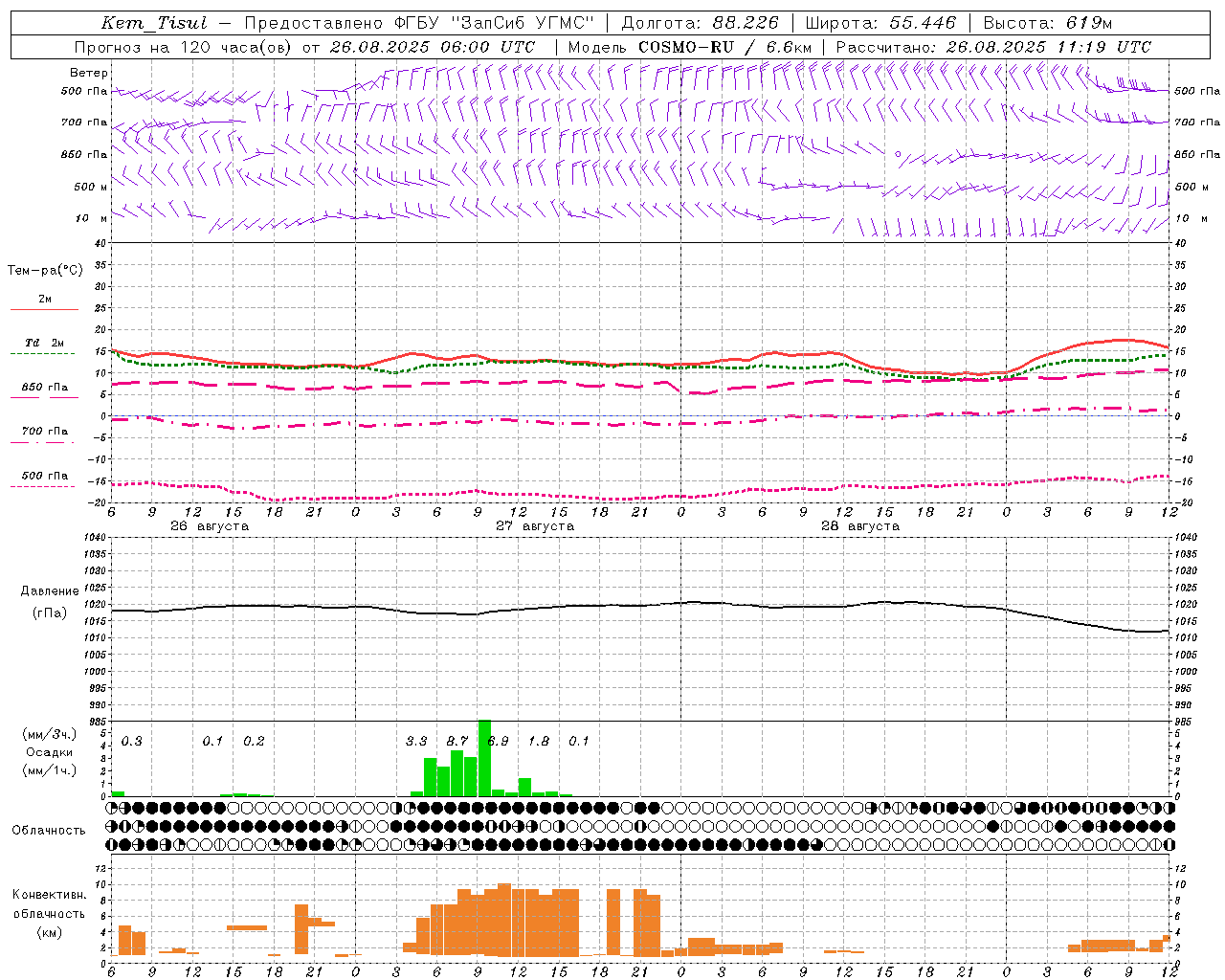Click the "500 гПа" temperature legend entry
Image resolution: width=1225 pixels, height=980 pixels.
pos(45,476)
